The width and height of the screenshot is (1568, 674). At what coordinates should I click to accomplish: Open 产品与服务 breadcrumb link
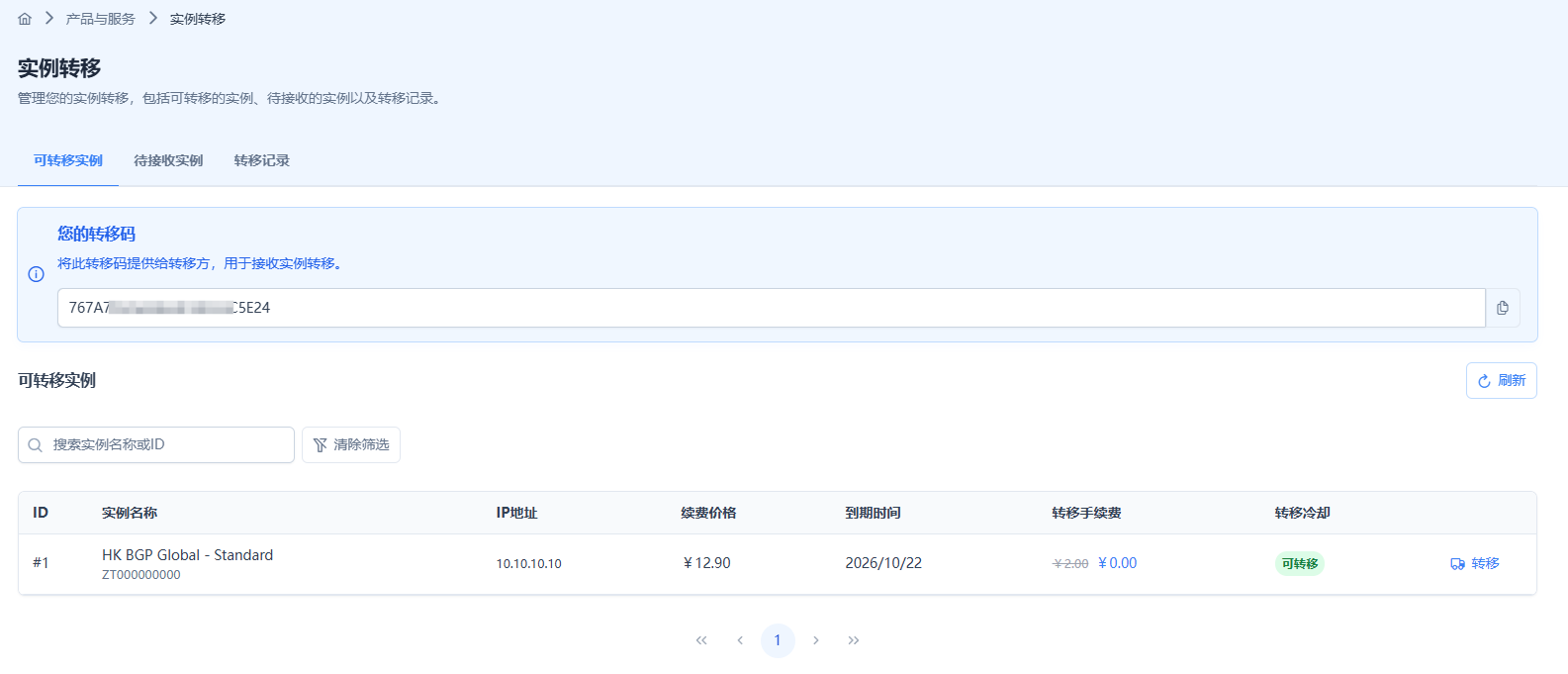click(x=101, y=19)
